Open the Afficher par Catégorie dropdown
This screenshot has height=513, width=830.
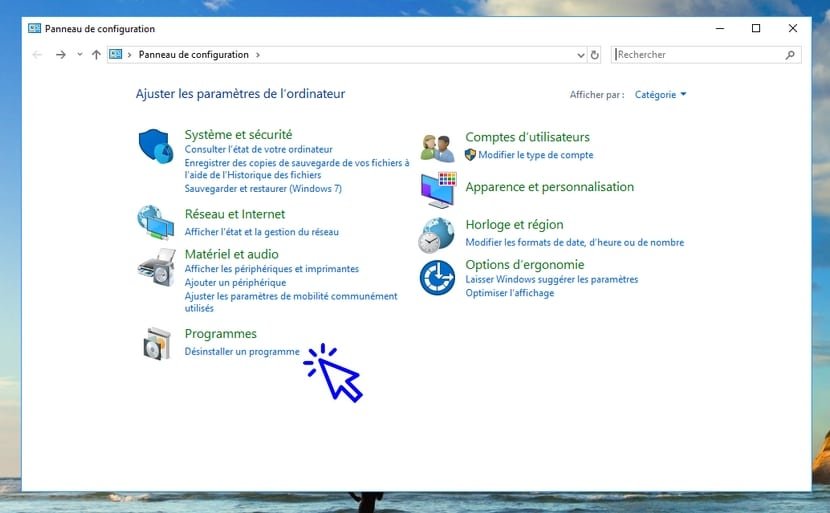(x=660, y=95)
